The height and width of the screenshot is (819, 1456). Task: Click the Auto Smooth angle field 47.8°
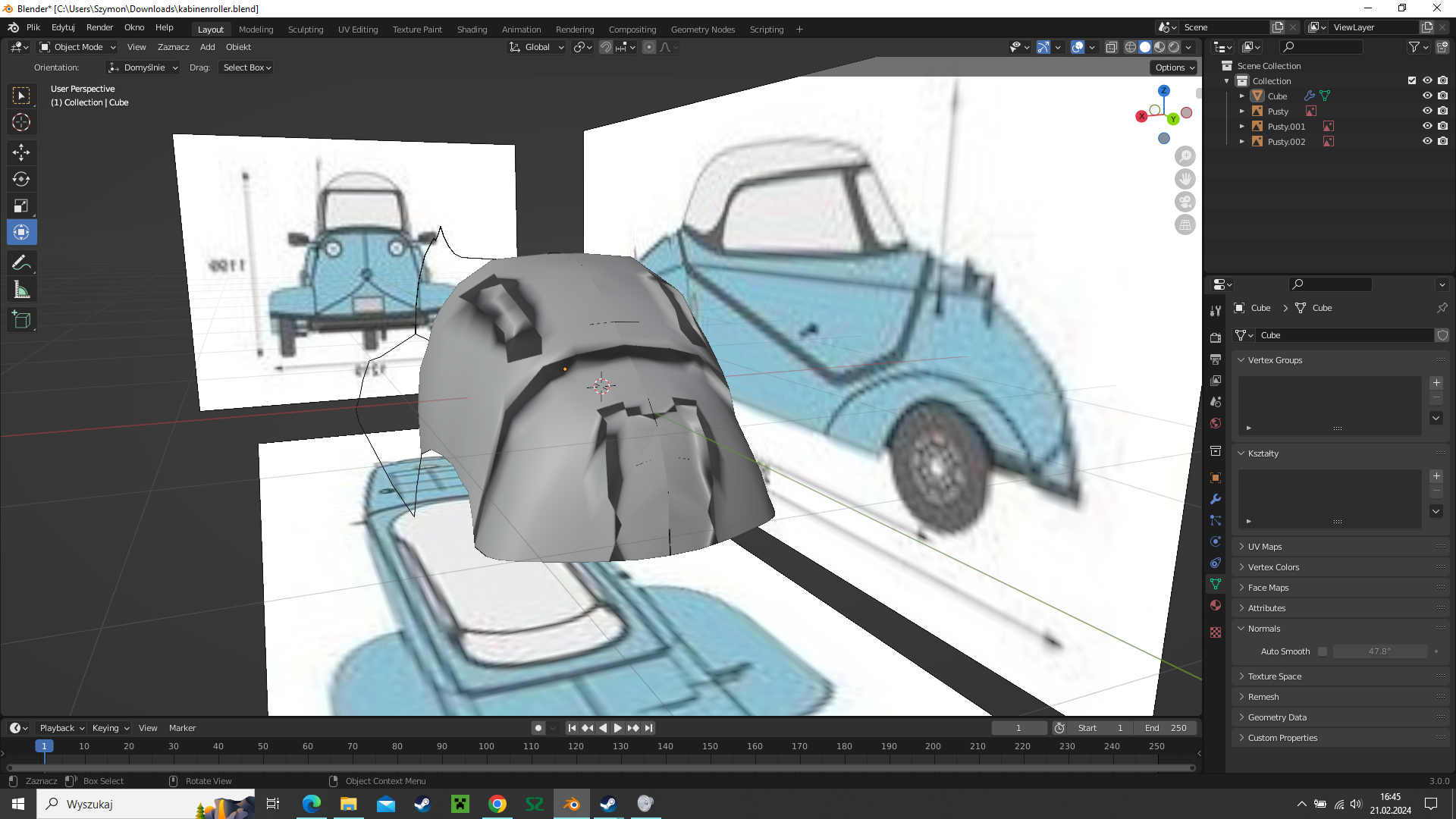tap(1379, 651)
